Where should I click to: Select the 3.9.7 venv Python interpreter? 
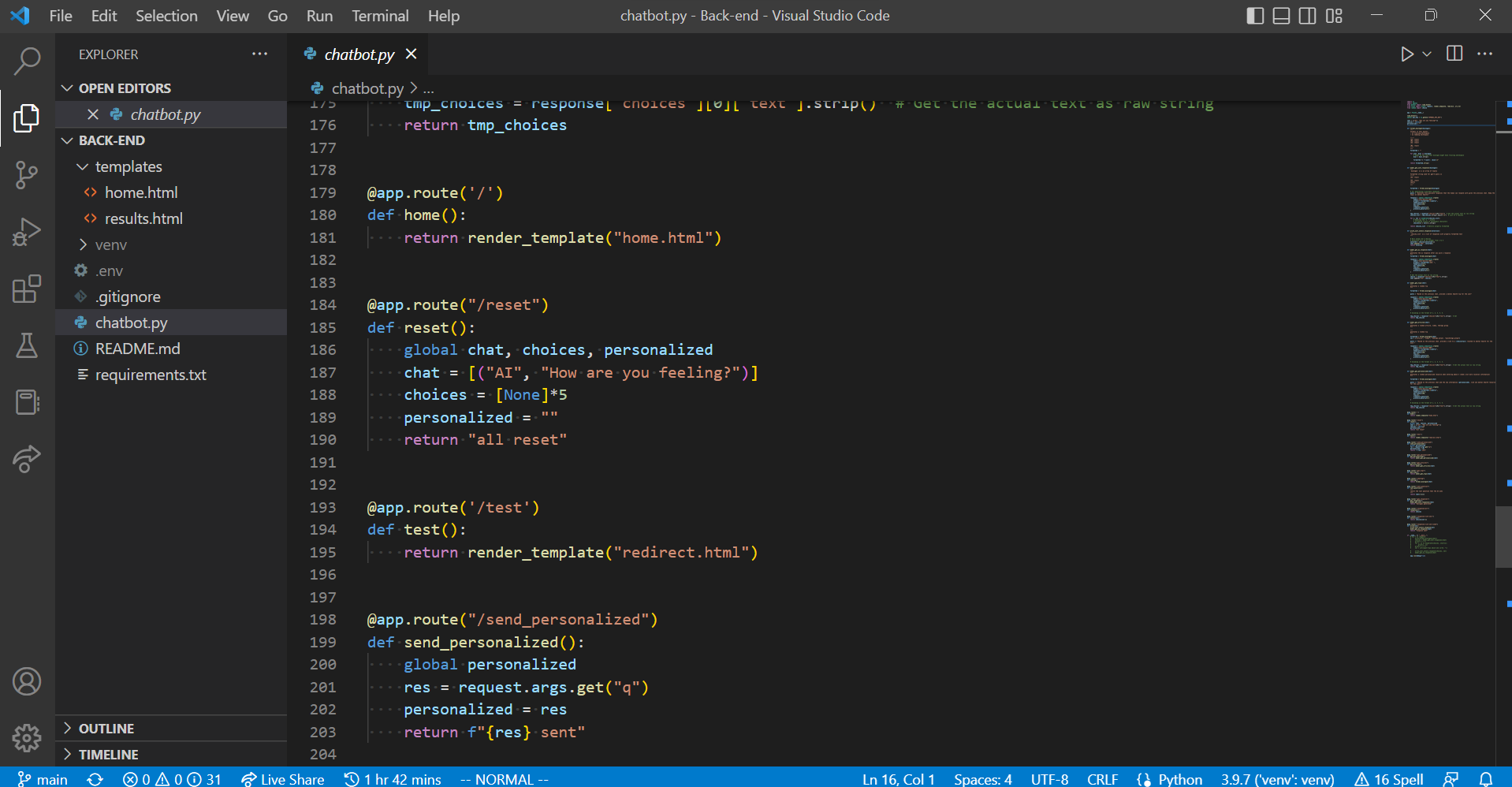pyautogui.click(x=1278, y=779)
